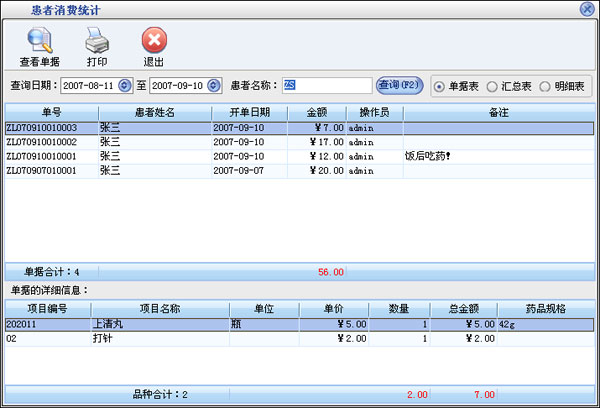Image resolution: width=600 pixels, height=408 pixels.
Task: Click the 项目名称 column header
Action: point(159,309)
